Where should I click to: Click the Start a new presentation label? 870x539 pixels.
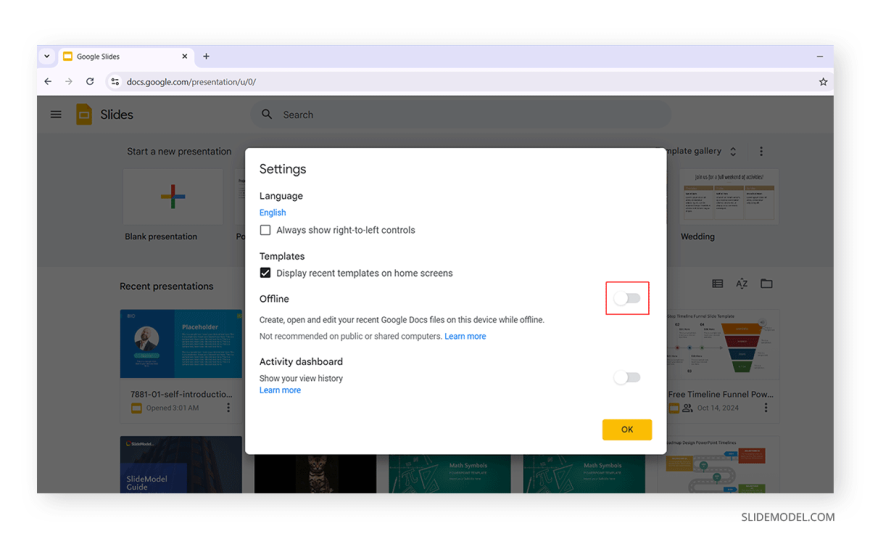click(x=179, y=152)
